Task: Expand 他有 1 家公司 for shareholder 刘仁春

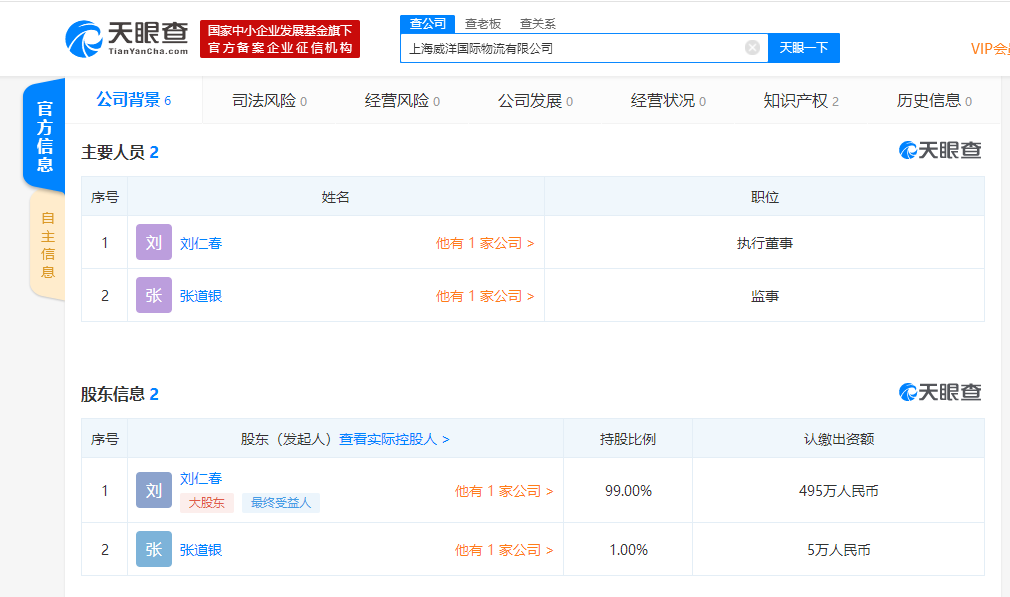Action: pos(503,491)
